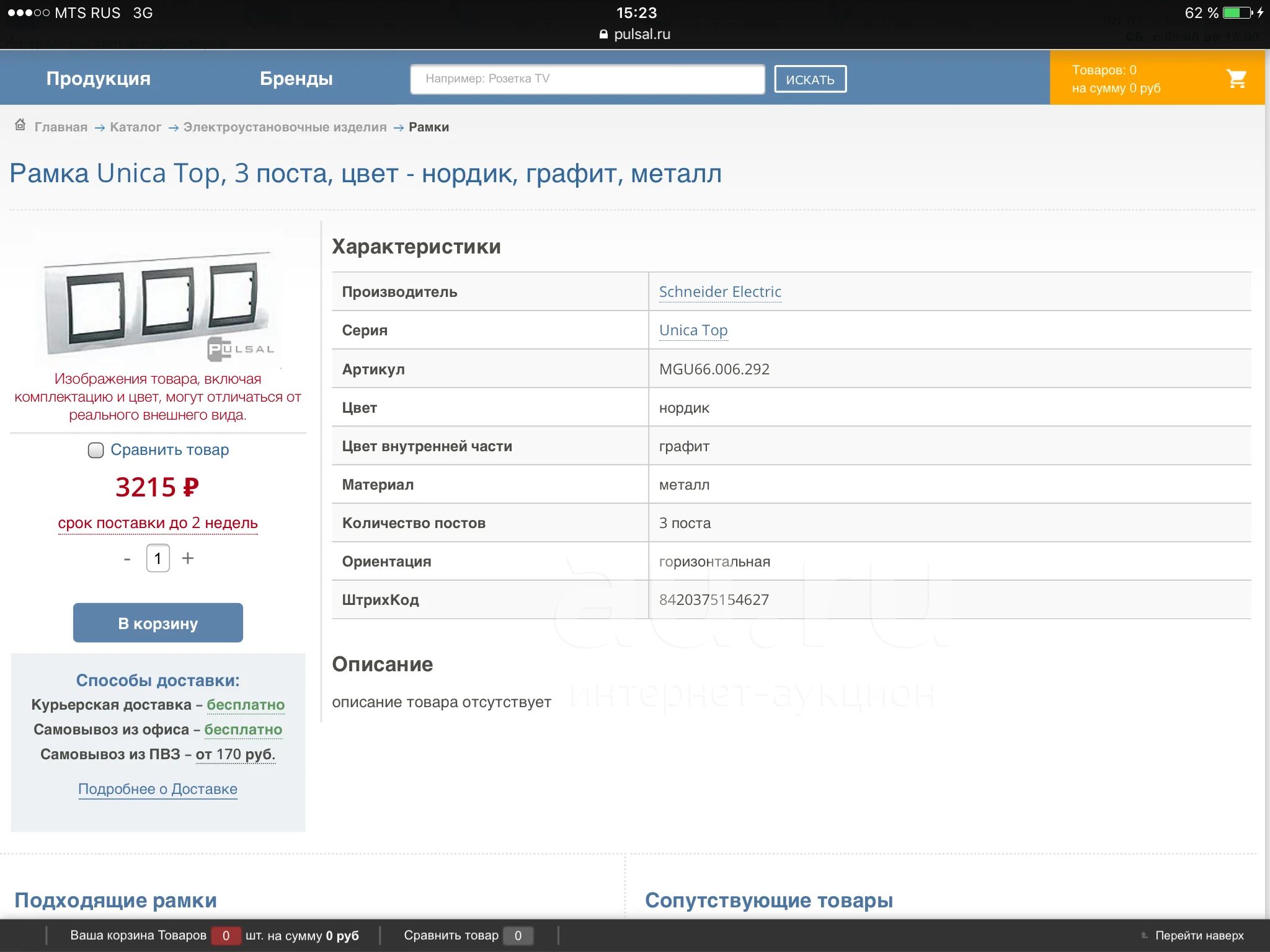Select barcode value 8420375154627
1270x952 pixels.
click(714, 600)
